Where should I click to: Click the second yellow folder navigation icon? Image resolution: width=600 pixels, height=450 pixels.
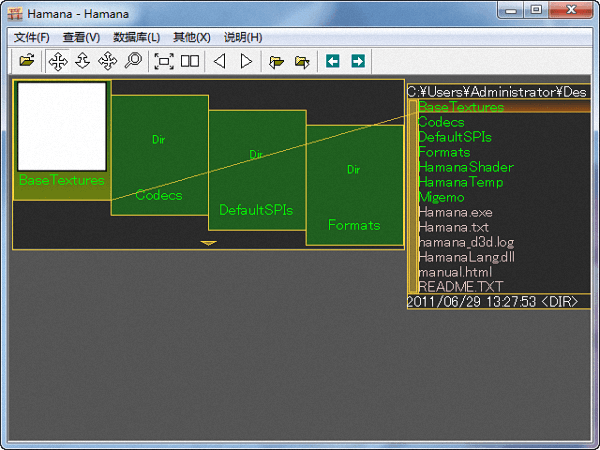point(302,61)
